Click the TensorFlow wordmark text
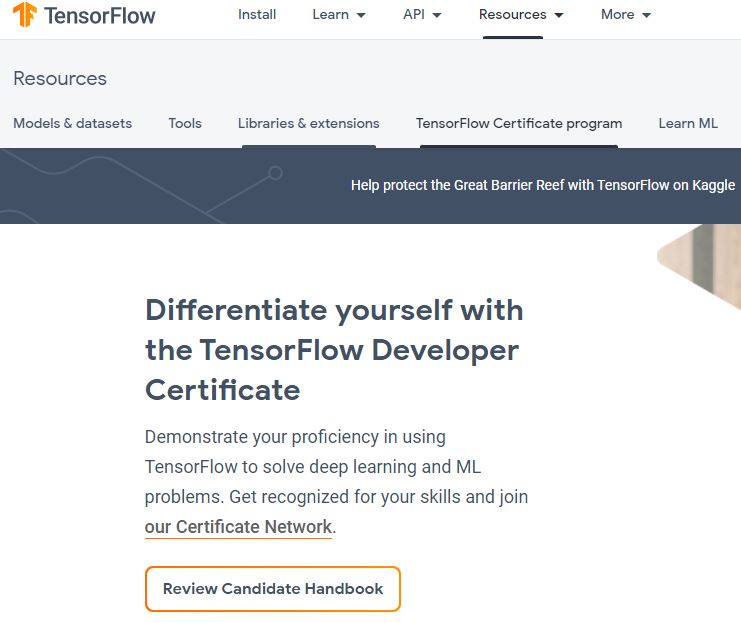Image resolution: width=741 pixels, height=623 pixels. 100,16
